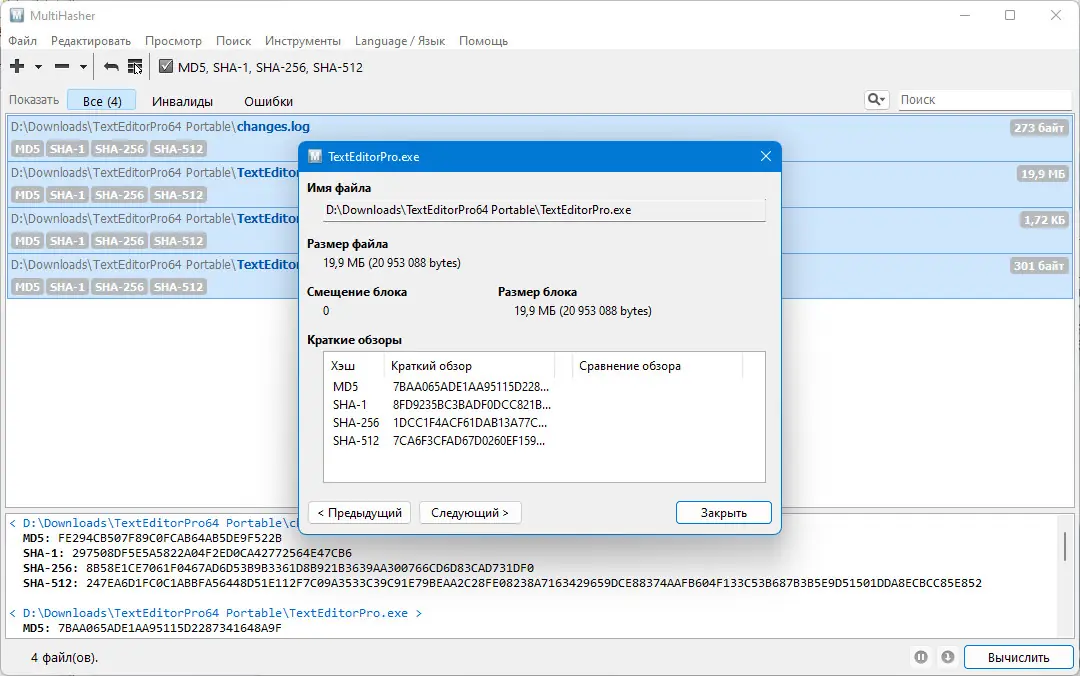The height and width of the screenshot is (676, 1080).
Task: Close the TextEditorPro.exe dialog with X
Action: click(765, 156)
